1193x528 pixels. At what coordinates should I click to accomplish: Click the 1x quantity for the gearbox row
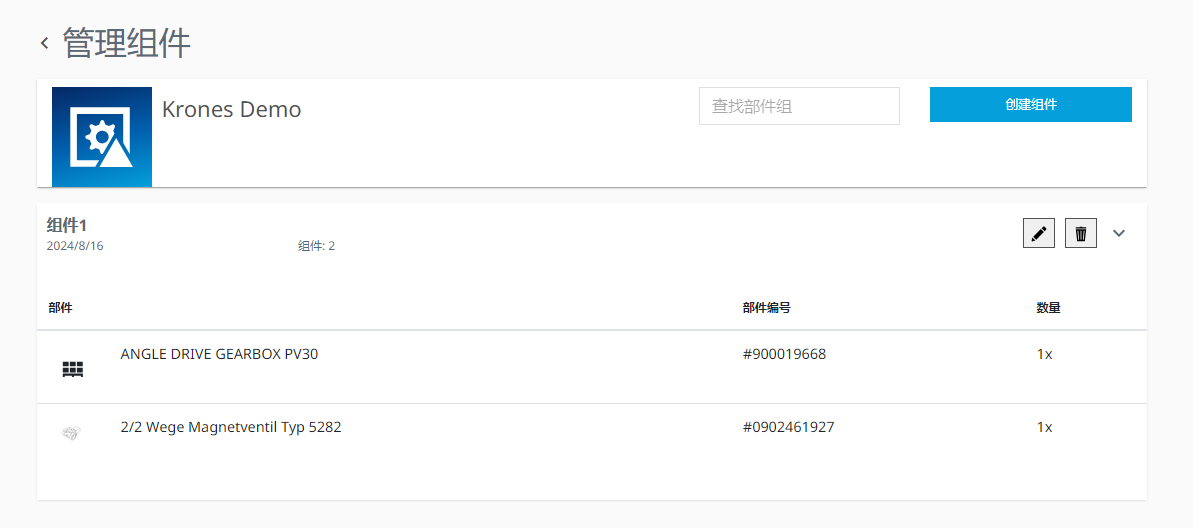click(x=1044, y=354)
